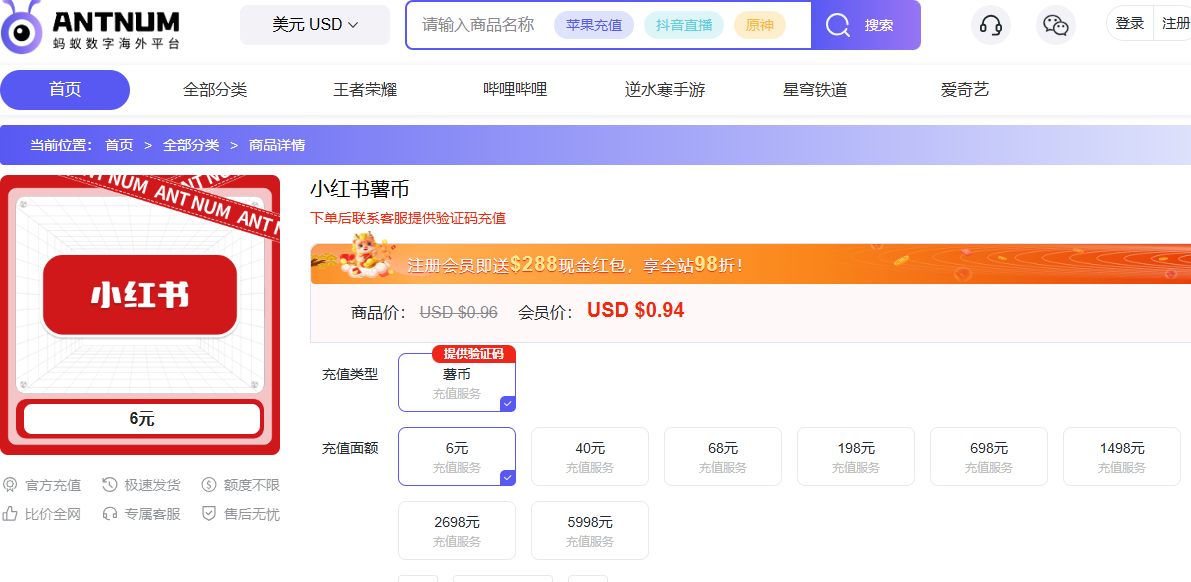Click the 小红书 product image
This screenshot has width=1191, height=582.
coord(141,315)
